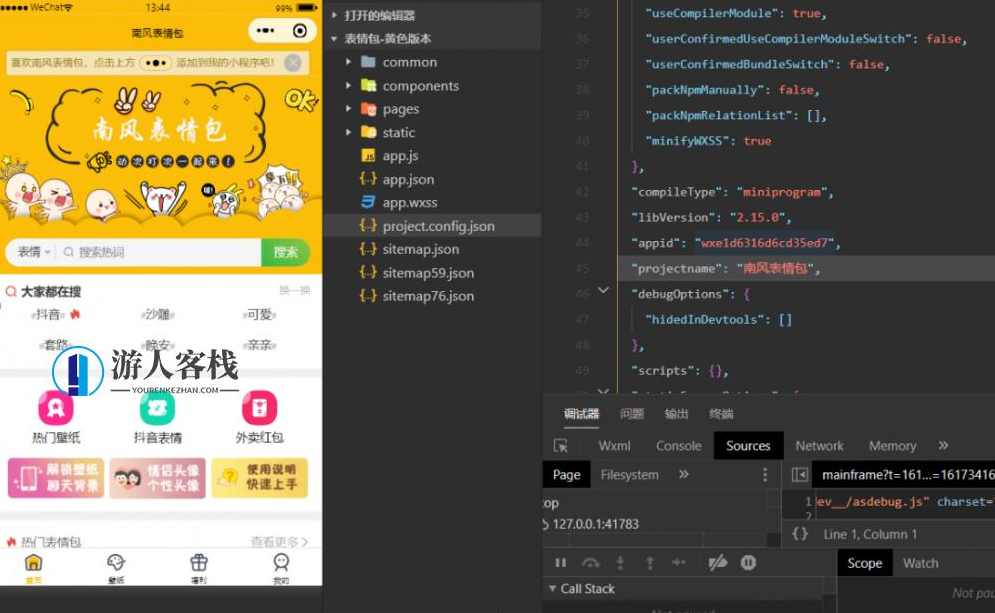Click the pause script execution icon
The width and height of the screenshot is (995, 613).
coord(560,563)
